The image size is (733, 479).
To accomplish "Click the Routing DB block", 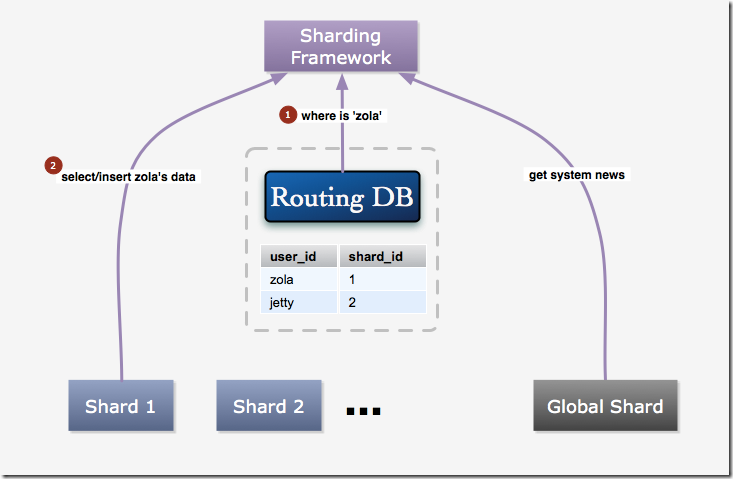I will point(342,196).
